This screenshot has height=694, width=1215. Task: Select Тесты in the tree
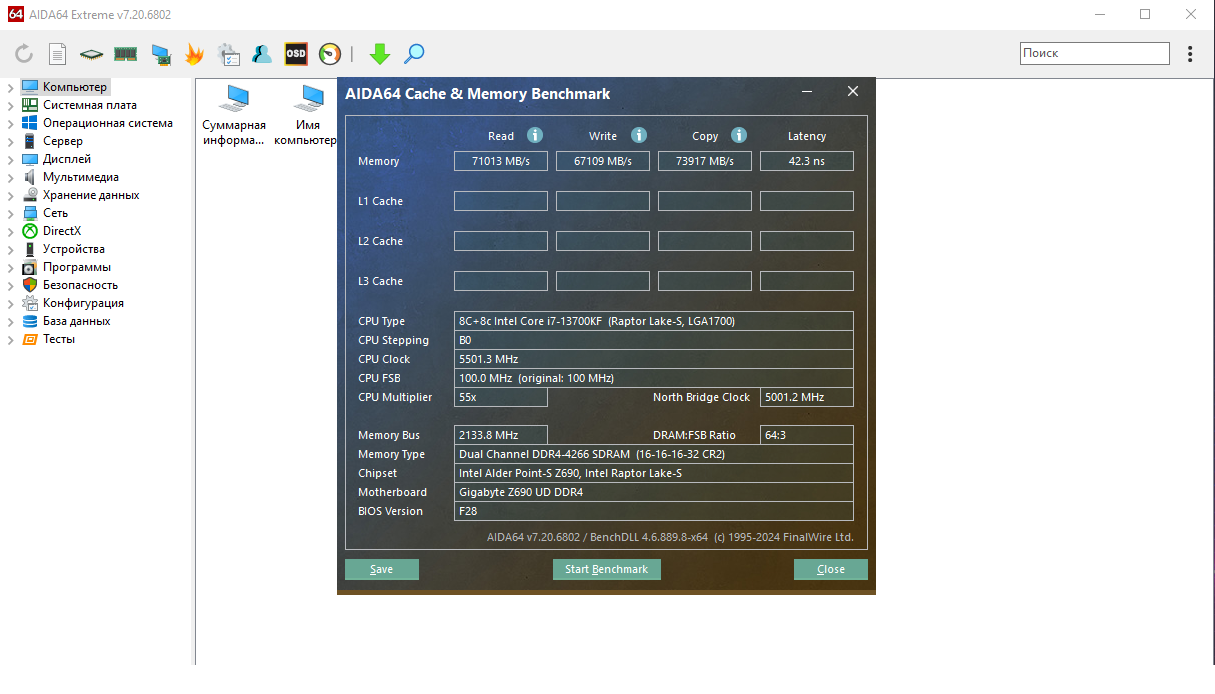59,339
